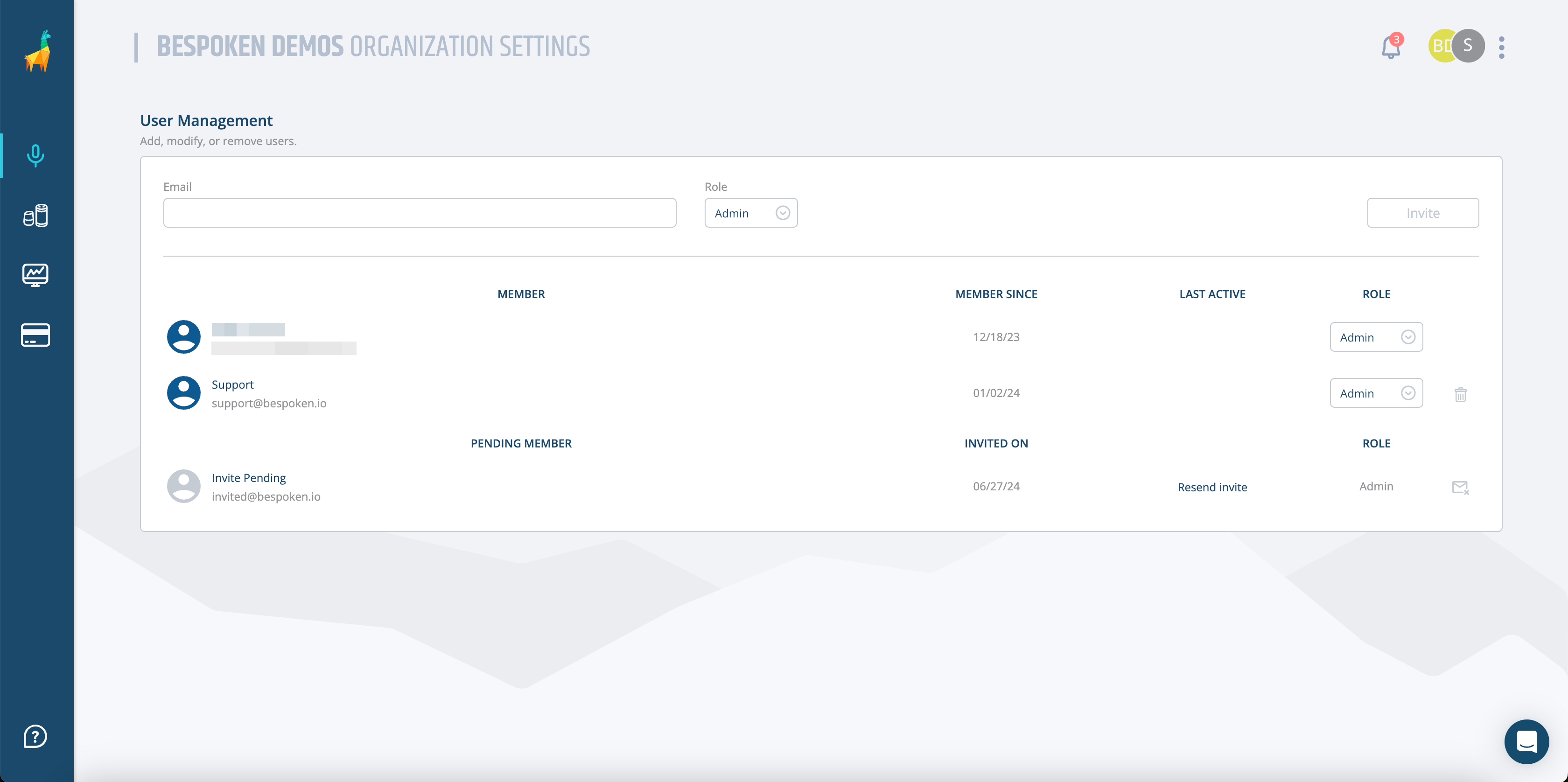Click Resend invite for invited@bespoken.io

(x=1212, y=487)
